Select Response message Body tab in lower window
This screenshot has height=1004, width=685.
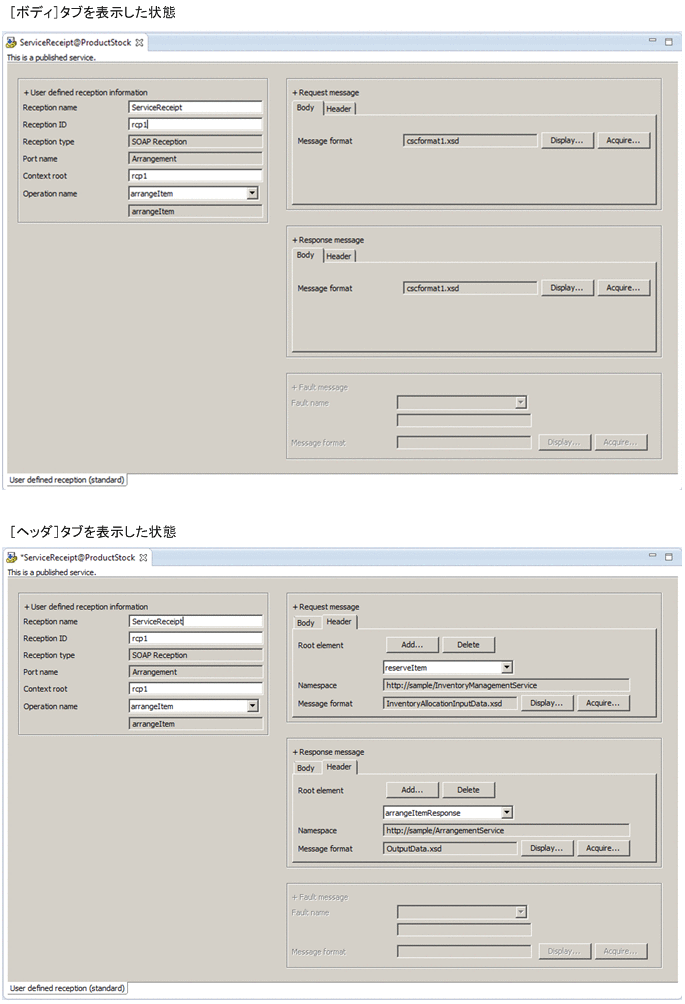(x=305, y=768)
